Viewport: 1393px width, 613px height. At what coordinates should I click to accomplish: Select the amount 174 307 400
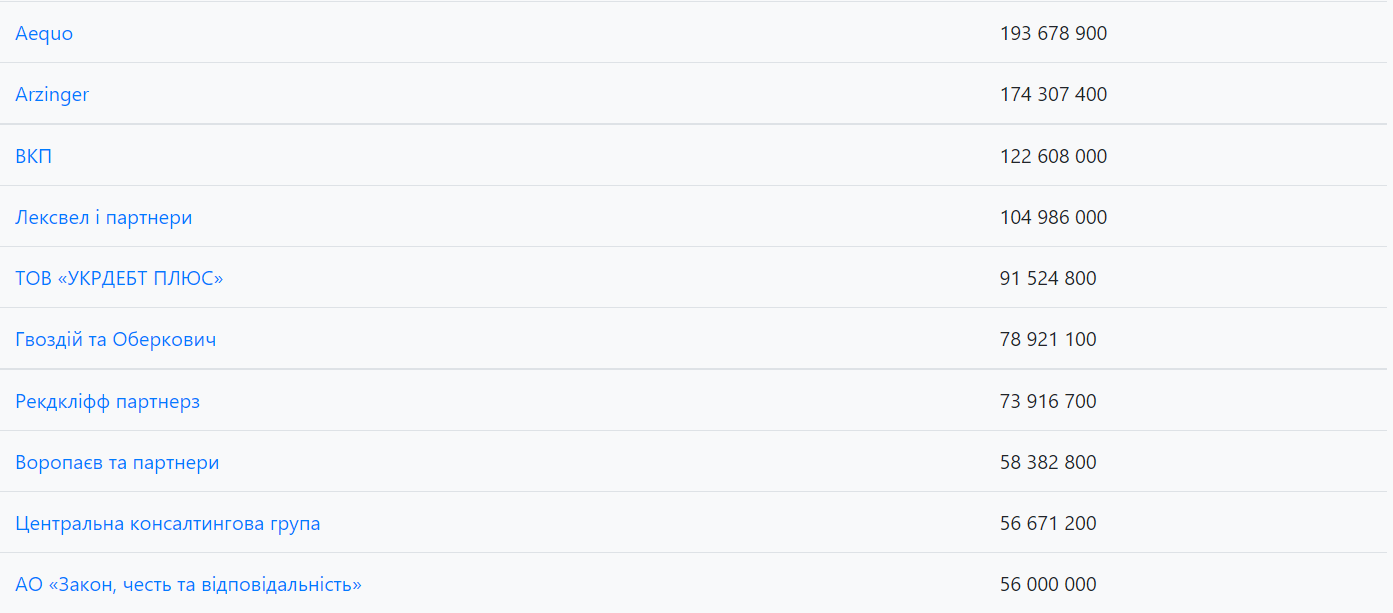(1054, 94)
